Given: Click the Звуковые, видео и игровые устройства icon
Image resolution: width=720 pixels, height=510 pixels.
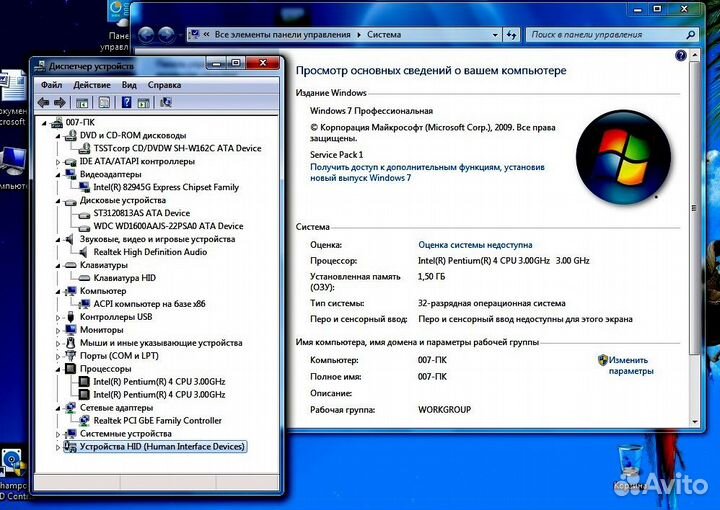Looking at the screenshot, I should tap(70, 239).
